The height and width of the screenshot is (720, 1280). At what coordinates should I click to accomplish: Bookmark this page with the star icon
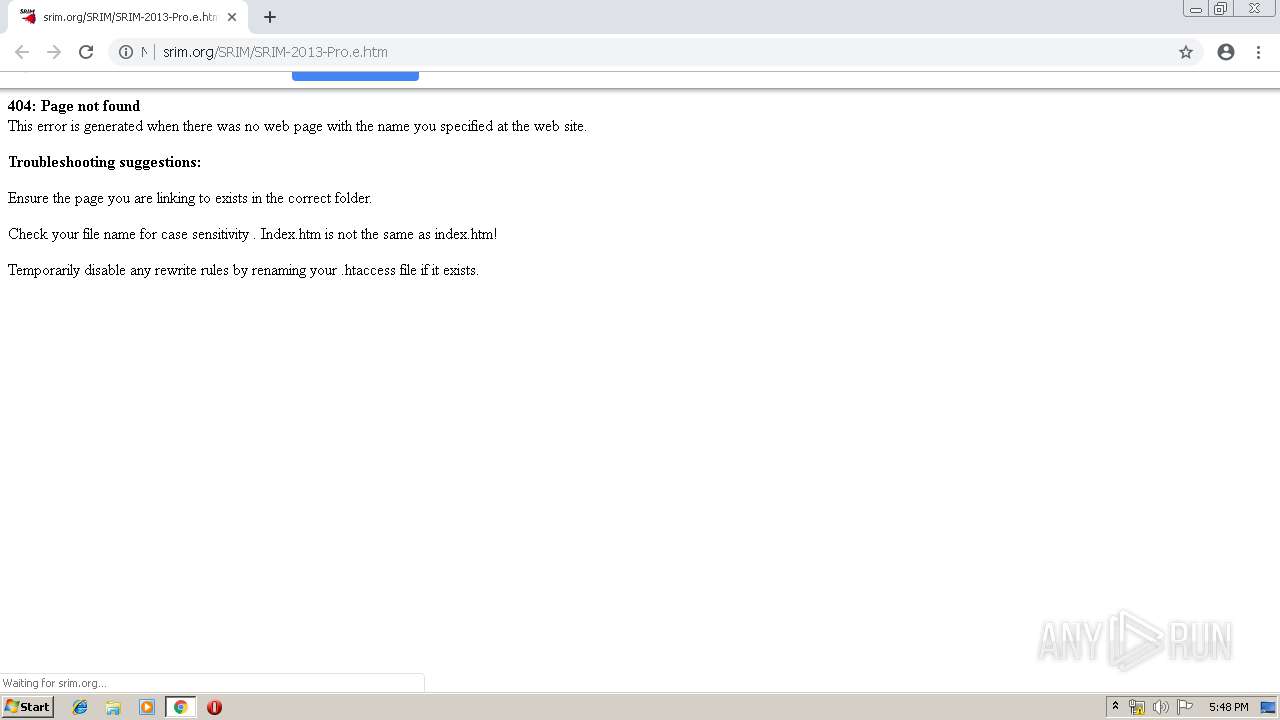coord(1186,52)
